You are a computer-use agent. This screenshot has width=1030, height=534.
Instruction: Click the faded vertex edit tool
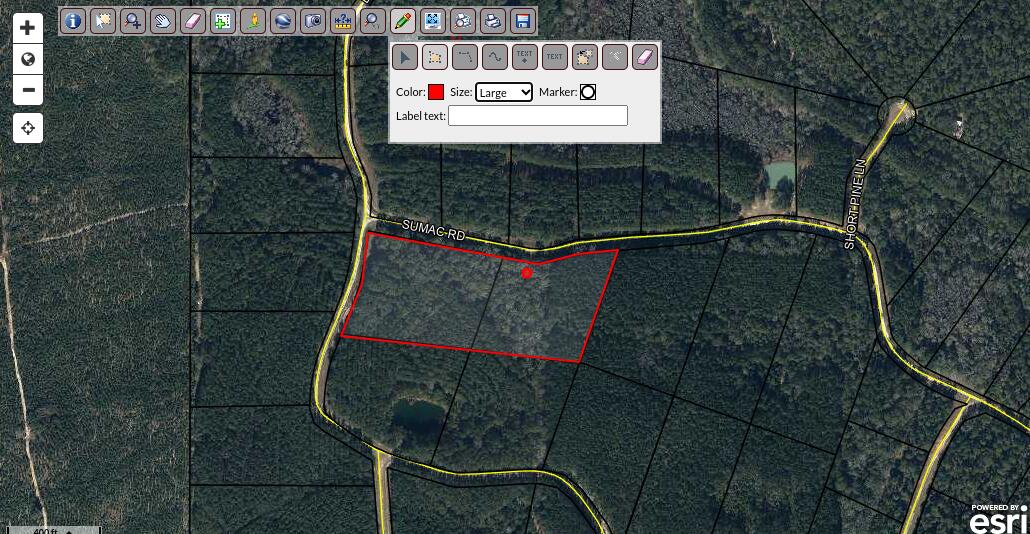click(615, 57)
